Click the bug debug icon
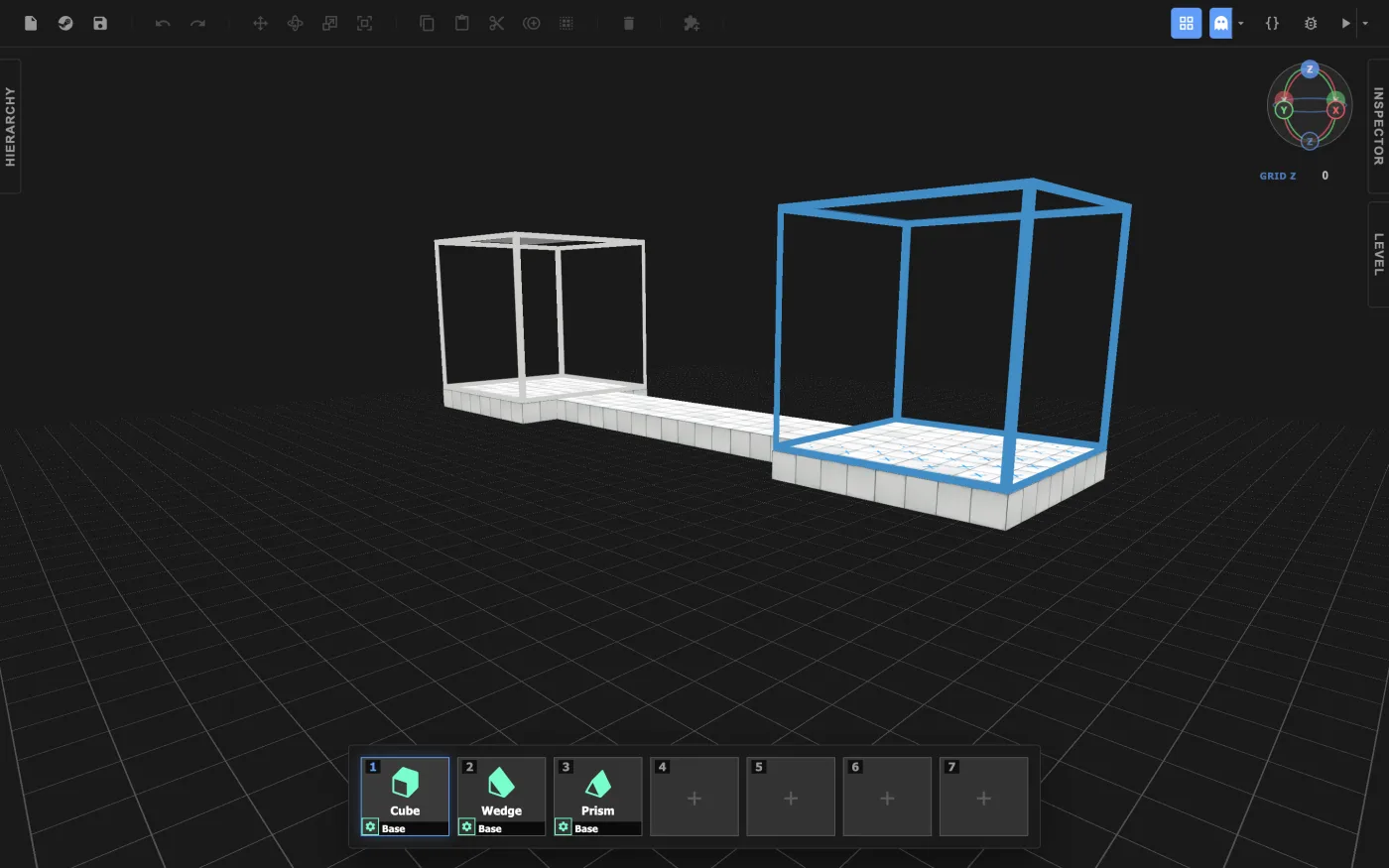 (1311, 23)
